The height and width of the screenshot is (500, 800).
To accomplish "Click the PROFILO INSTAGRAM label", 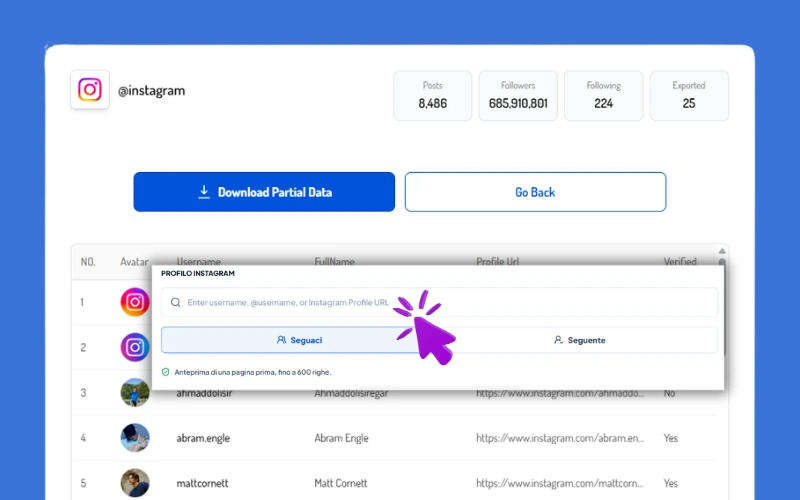I will click(198, 273).
